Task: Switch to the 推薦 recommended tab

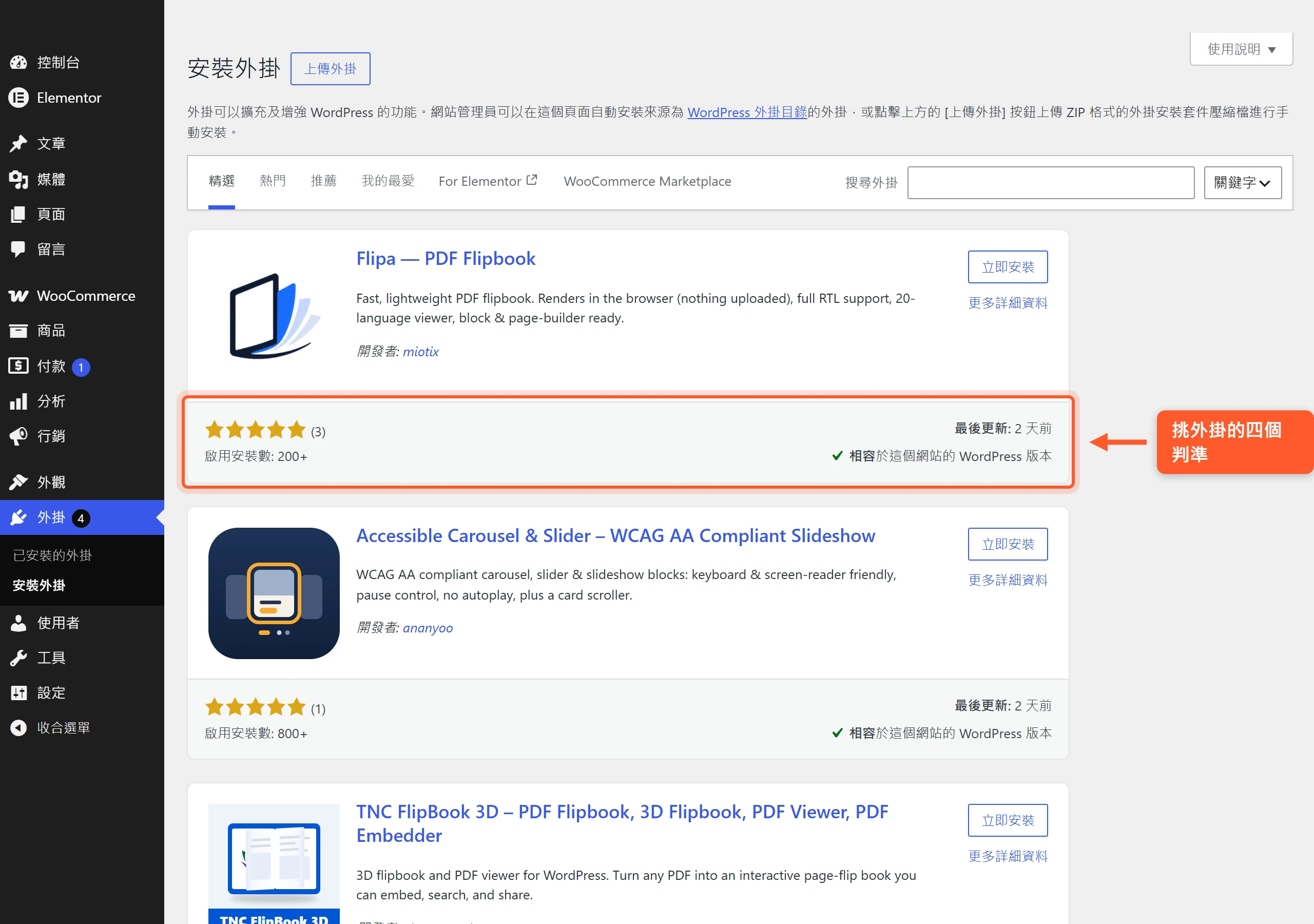Action: [323, 182]
